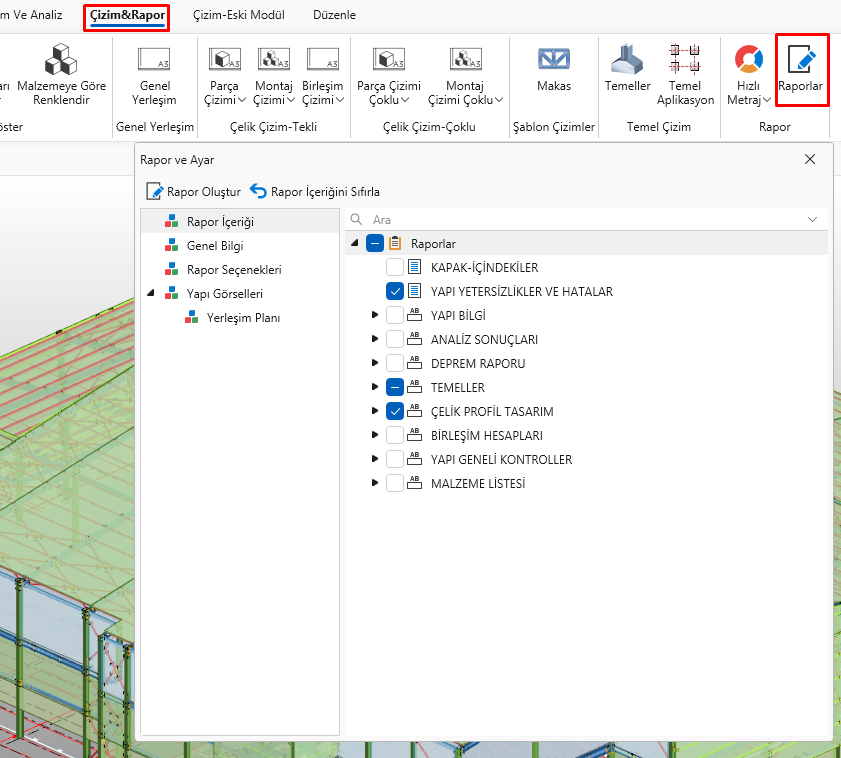This screenshot has width=841, height=758.
Task: Click the Genel Yerleşim layout icon
Action: 153,60
